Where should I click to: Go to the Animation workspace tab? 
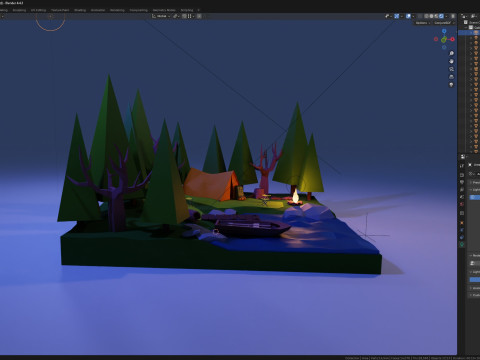(98, 10)
